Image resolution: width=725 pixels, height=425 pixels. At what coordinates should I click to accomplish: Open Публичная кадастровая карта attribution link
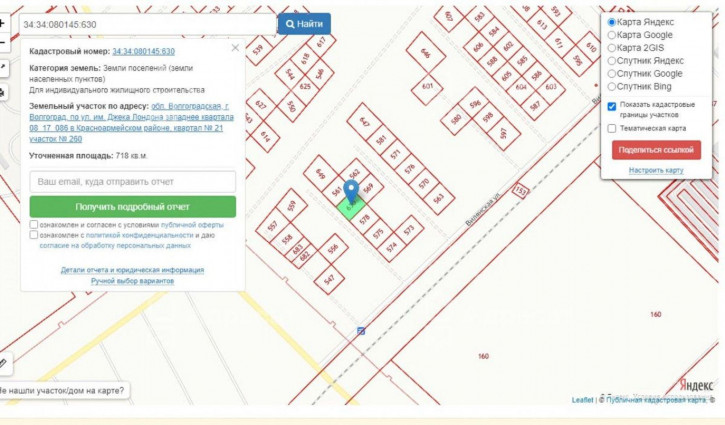656,400
